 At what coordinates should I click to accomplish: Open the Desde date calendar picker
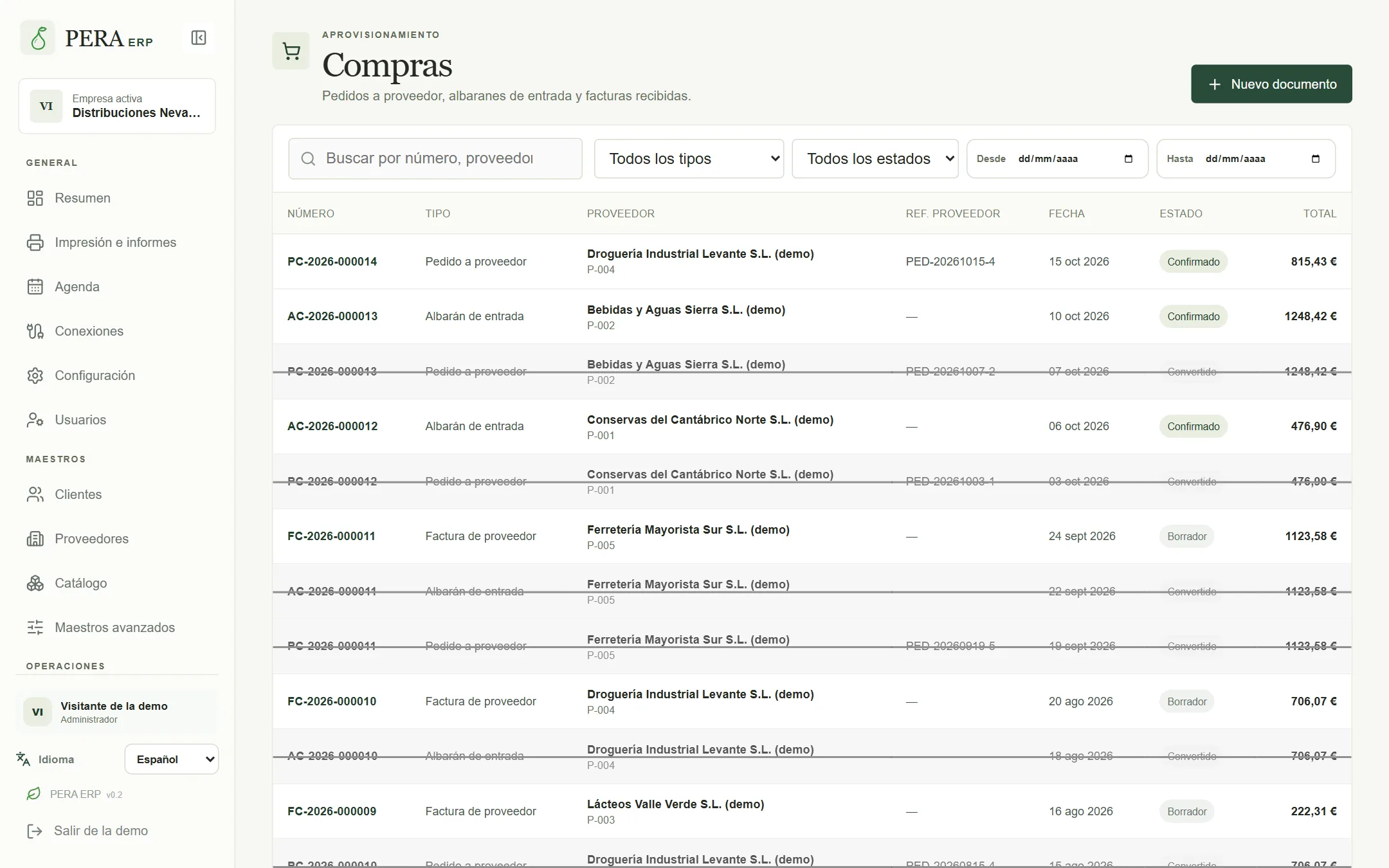point(1129,159)
